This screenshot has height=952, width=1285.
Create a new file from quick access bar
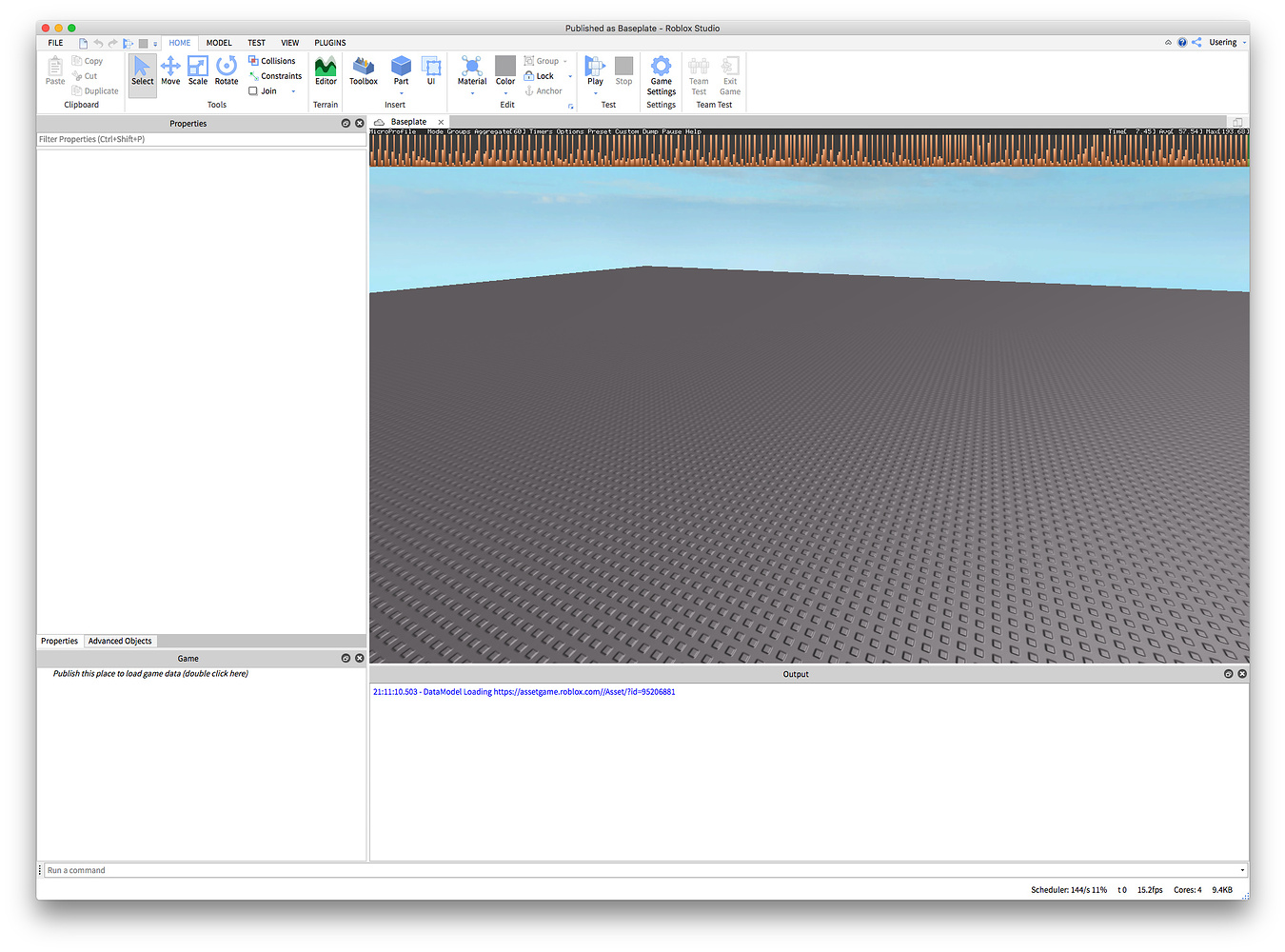[83, 43]
